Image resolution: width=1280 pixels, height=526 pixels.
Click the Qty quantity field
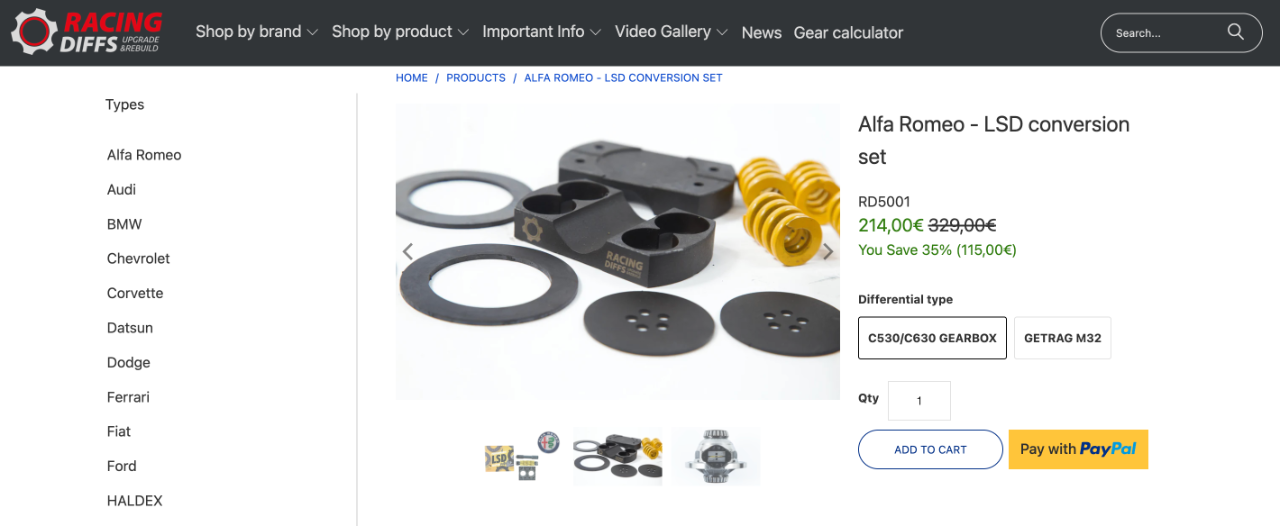tap(919, 401)
